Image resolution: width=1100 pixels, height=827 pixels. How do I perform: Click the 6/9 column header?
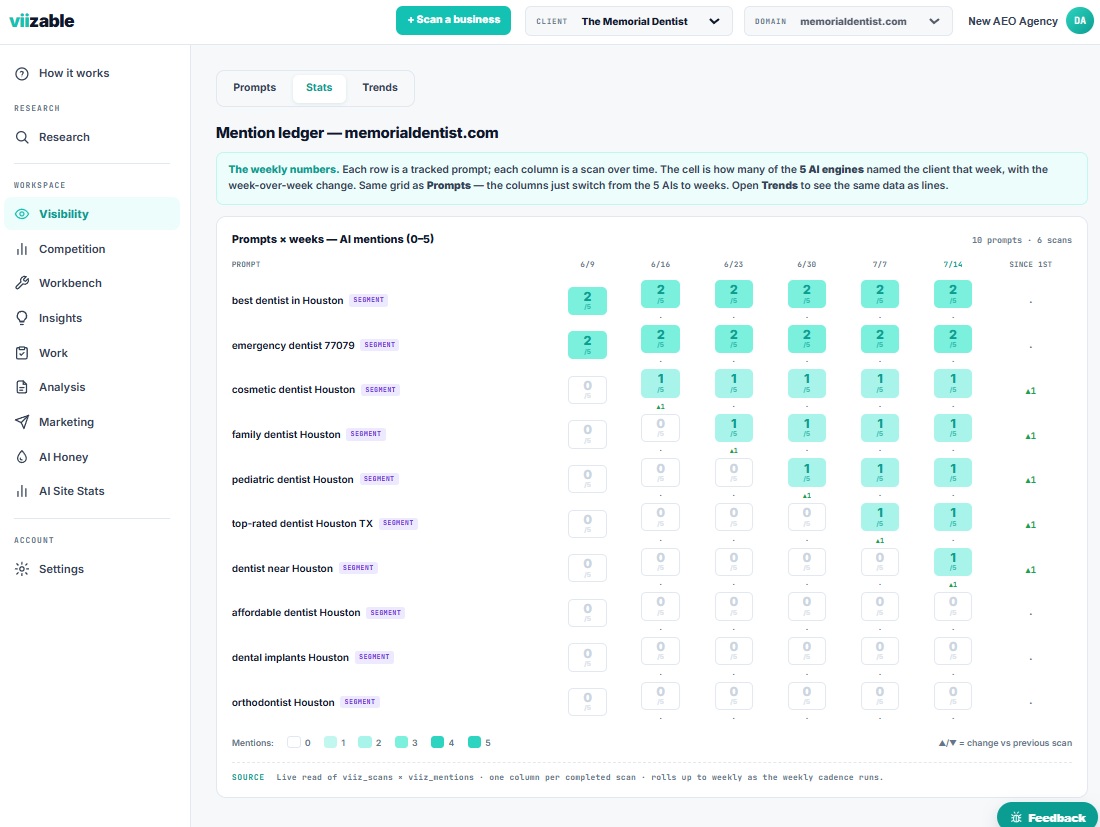(587, 264)
